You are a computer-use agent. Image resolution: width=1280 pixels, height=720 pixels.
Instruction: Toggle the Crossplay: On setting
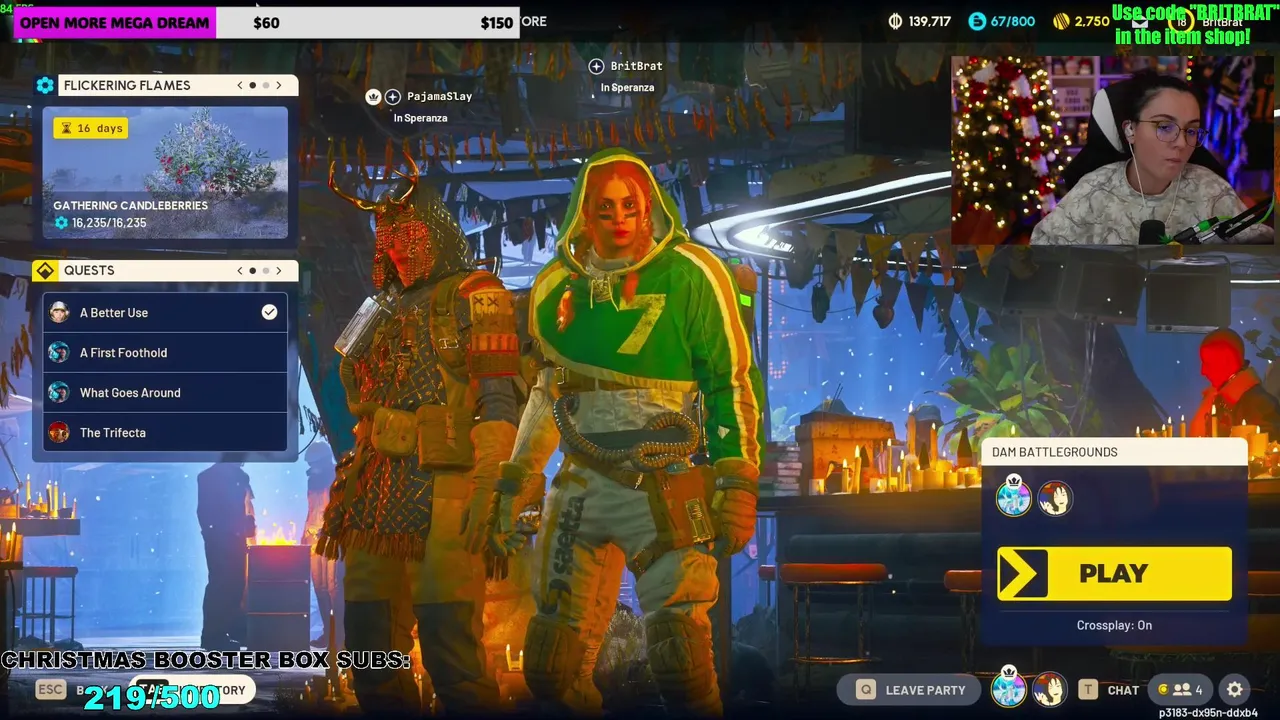pyautogui.click(x=1114, y=625)
